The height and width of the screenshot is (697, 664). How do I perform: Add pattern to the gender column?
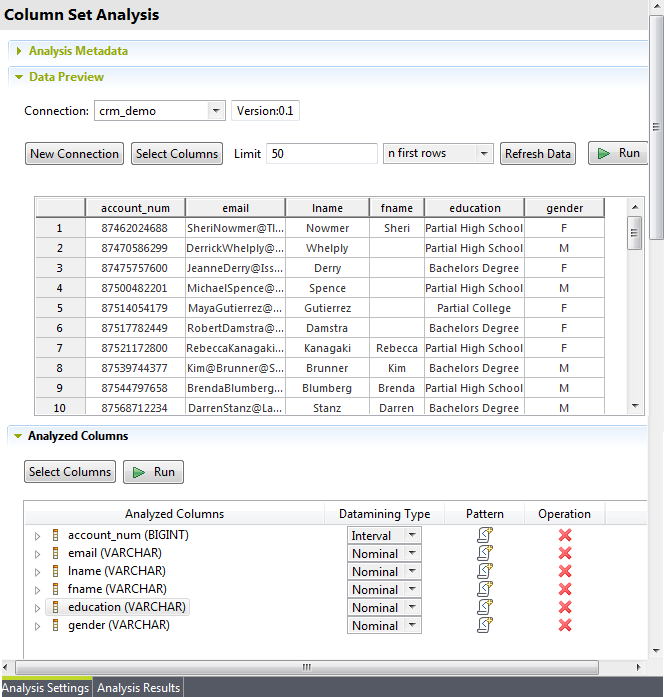coord(485,625)
